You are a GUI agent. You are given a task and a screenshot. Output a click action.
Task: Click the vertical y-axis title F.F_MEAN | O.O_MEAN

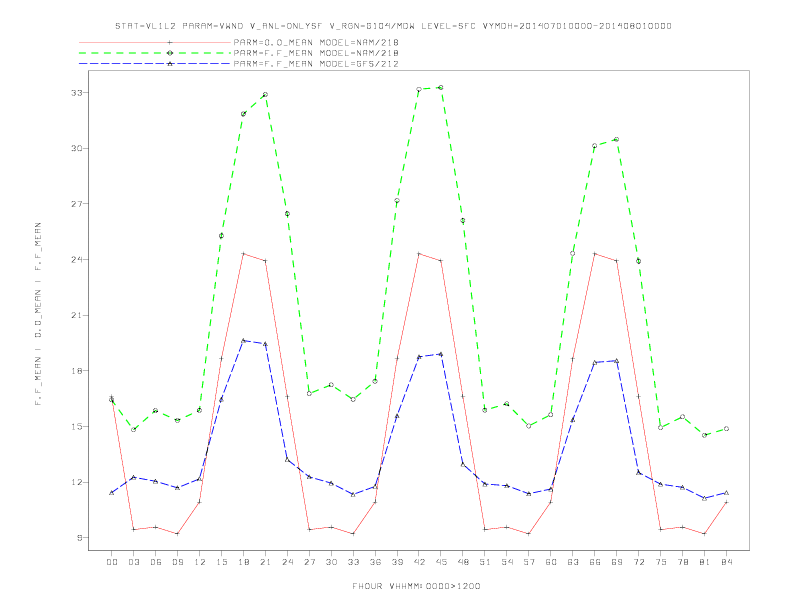click(38, 314)
